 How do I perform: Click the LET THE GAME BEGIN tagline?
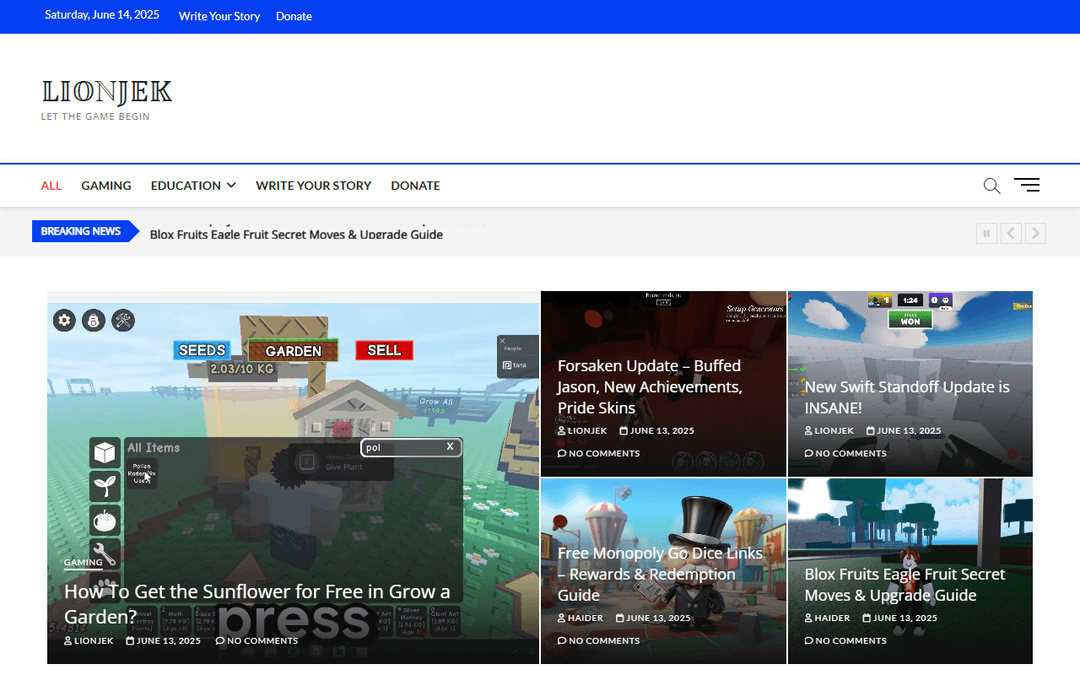[x=95, y=116]
